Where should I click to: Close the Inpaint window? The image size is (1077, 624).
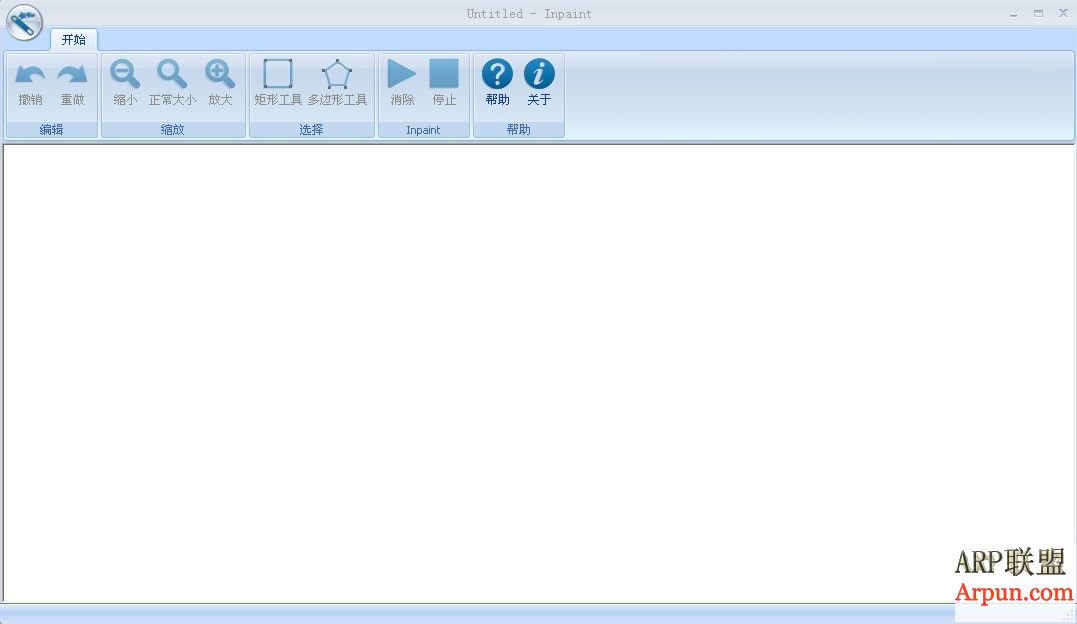click(x=1063, y=13)
